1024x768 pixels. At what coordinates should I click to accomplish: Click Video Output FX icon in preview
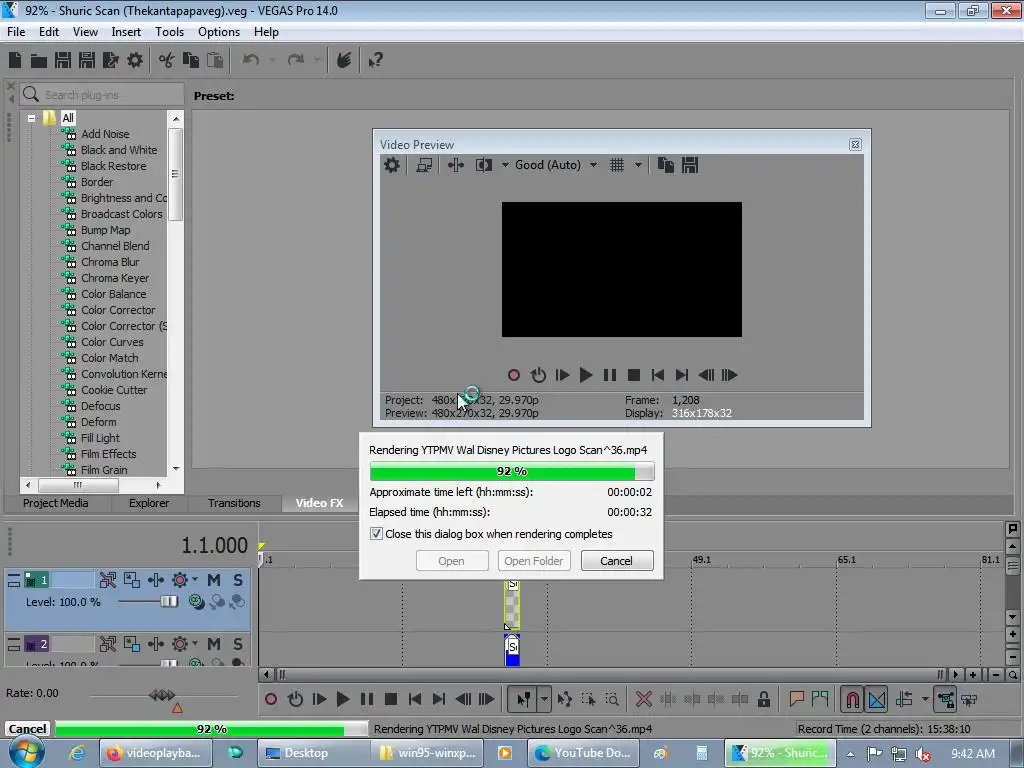456,165
